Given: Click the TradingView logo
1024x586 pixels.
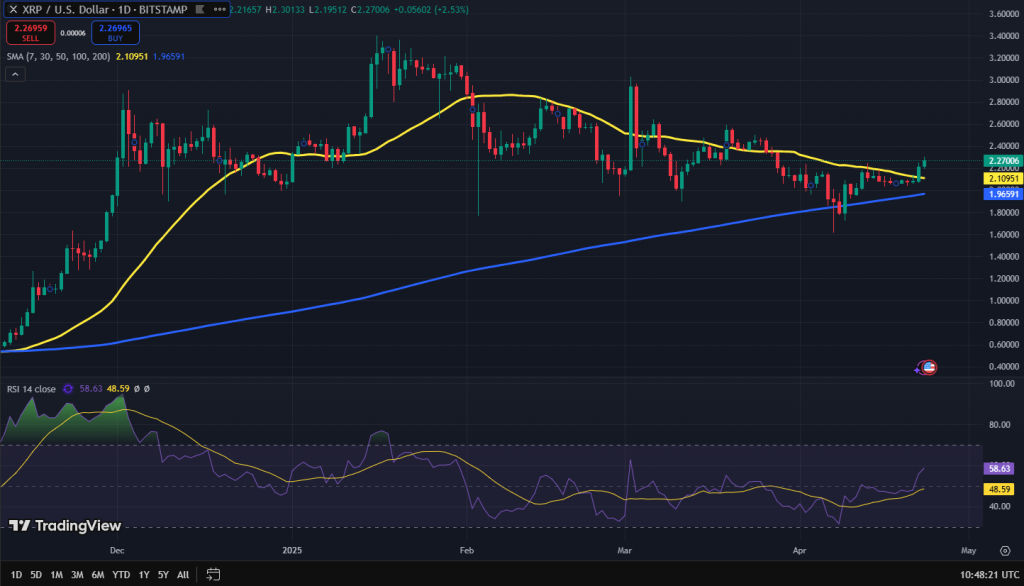Looking at the screenshot, I should [x=65, y=526].
